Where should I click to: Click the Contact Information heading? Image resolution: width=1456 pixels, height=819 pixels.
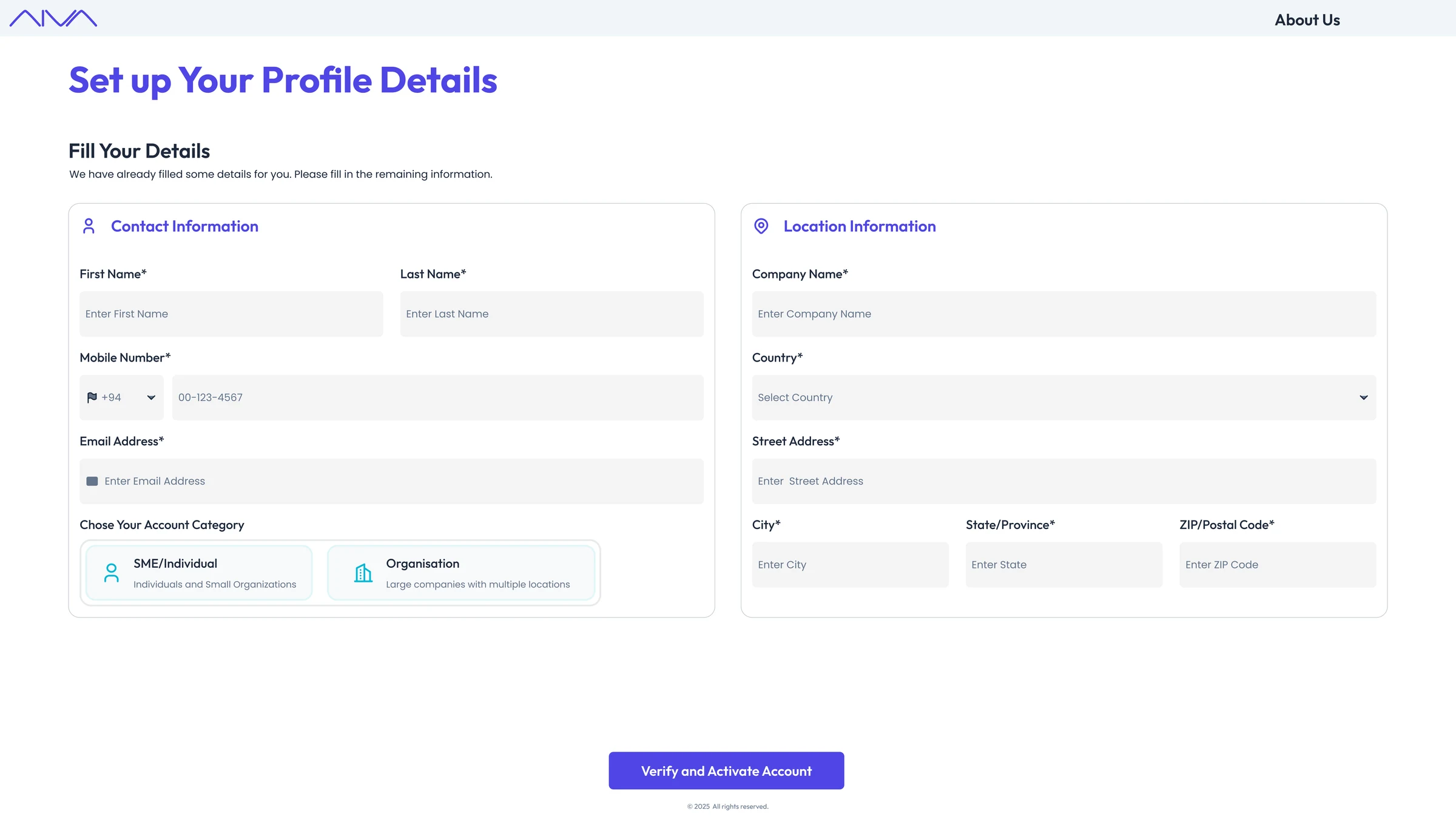tap(184, 226)
